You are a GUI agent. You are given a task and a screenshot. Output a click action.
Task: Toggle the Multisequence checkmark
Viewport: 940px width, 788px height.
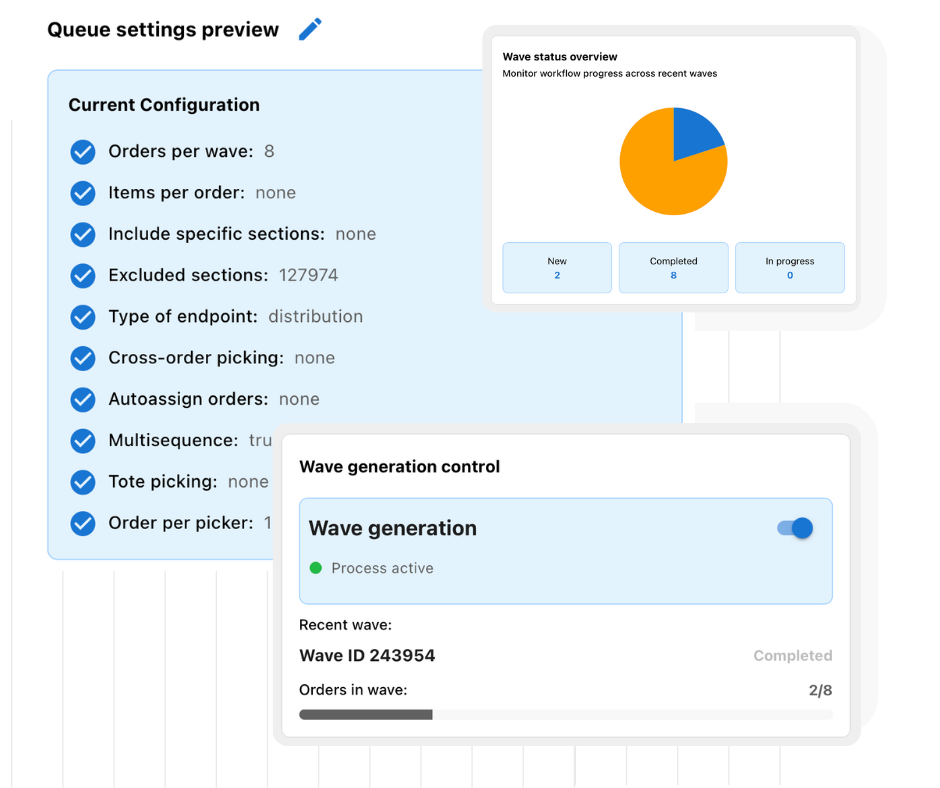click(x=83, y=441)
